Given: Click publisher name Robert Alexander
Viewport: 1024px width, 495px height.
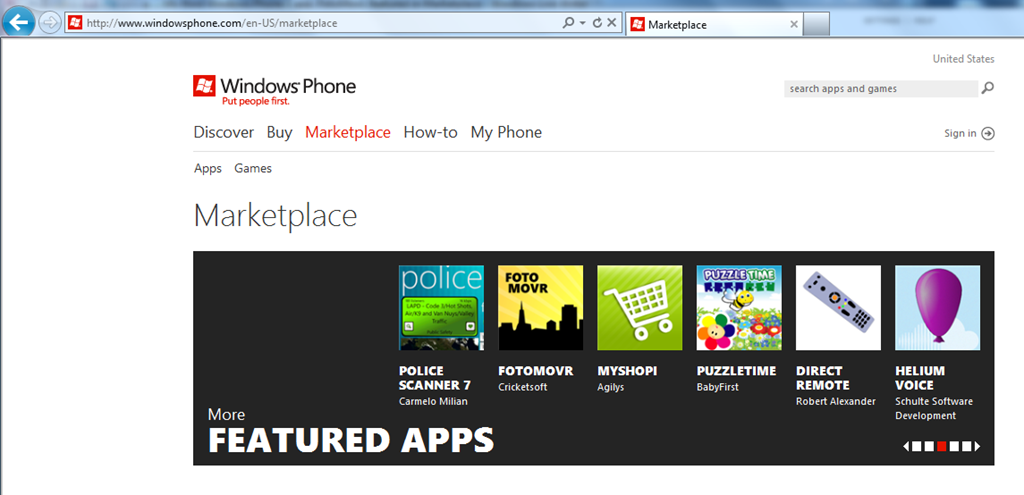Looking at the screenshot, I should [836, 402].
